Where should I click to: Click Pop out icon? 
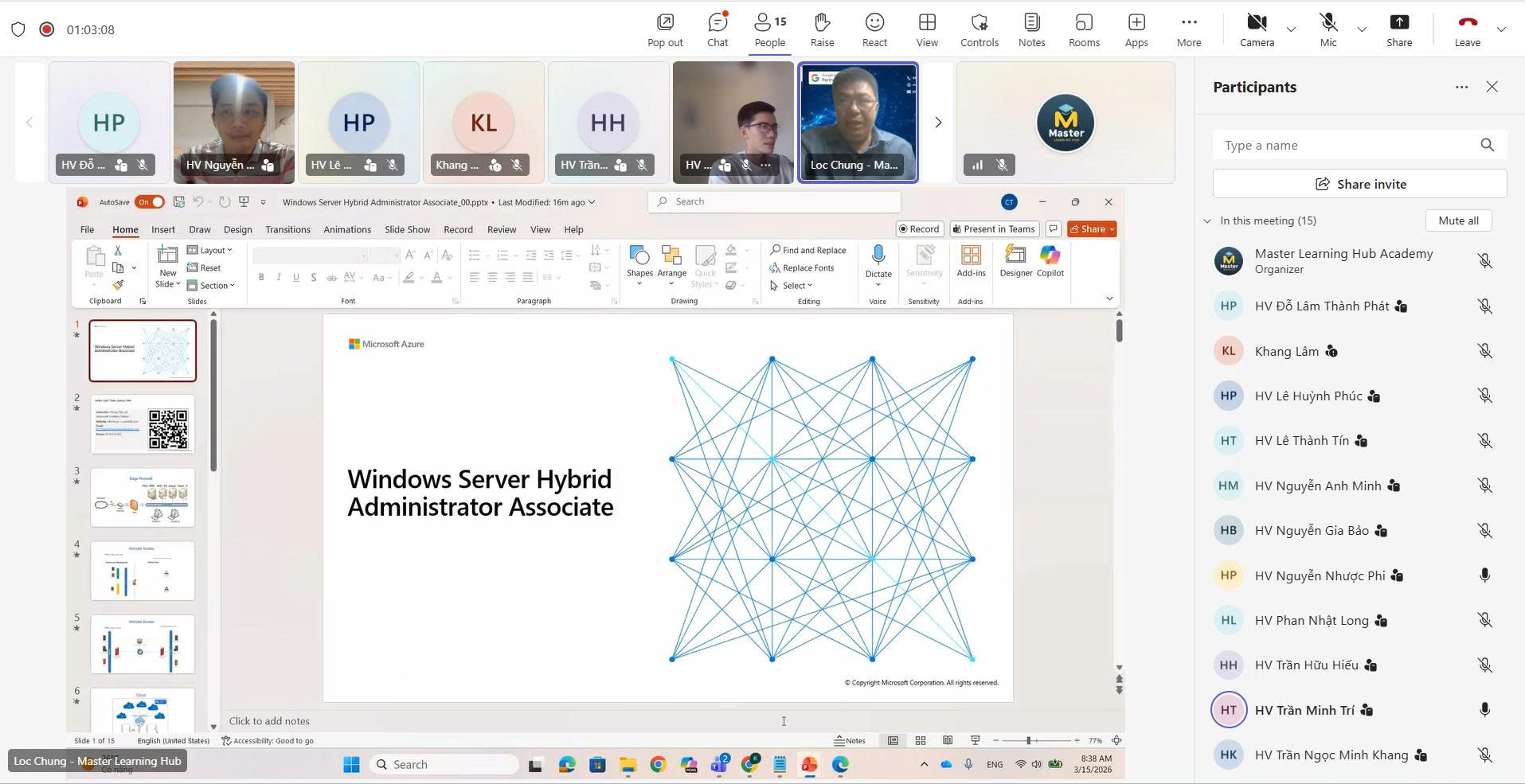click(665, 29)
